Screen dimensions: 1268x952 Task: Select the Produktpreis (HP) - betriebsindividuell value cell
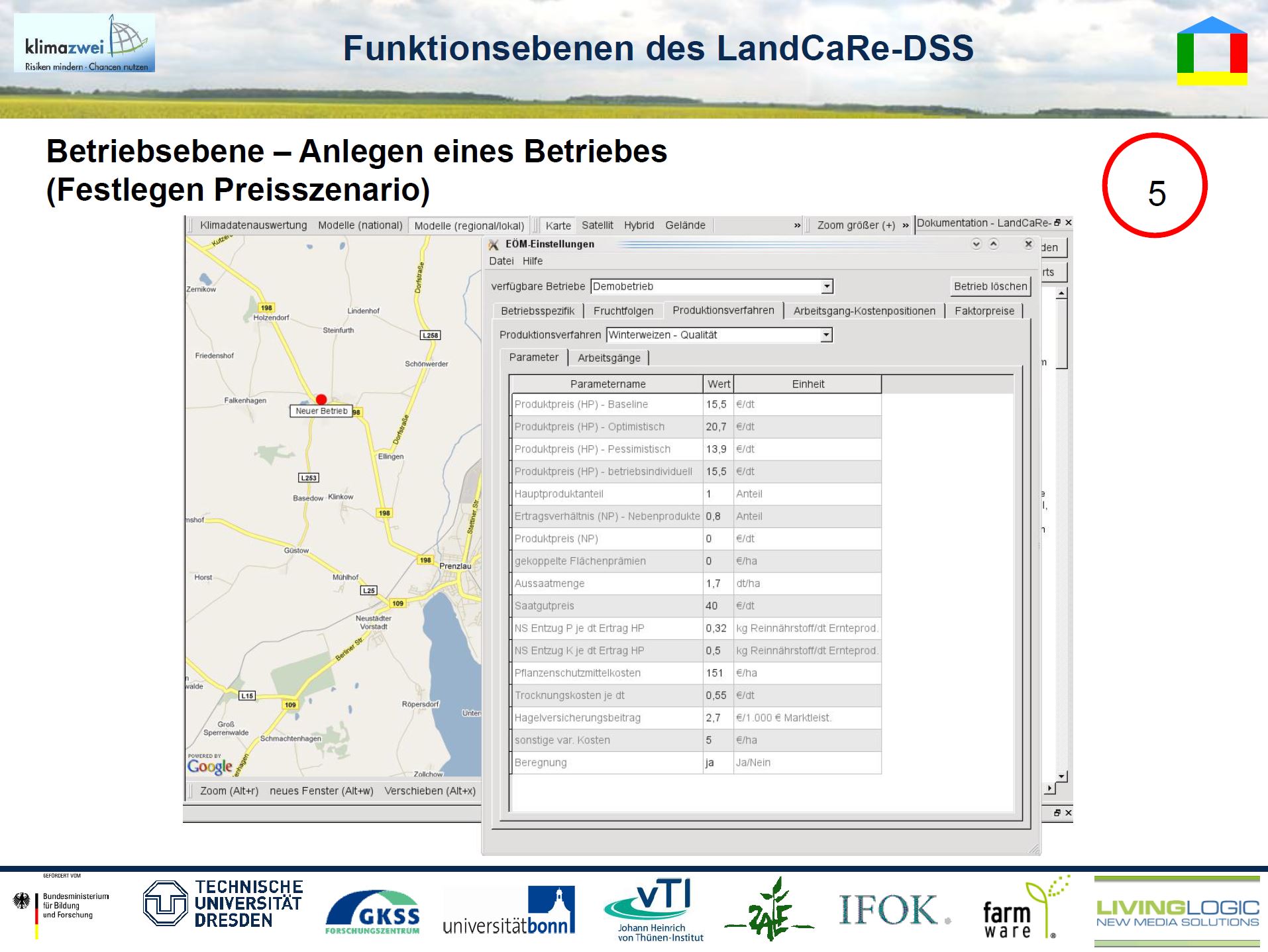717,472
